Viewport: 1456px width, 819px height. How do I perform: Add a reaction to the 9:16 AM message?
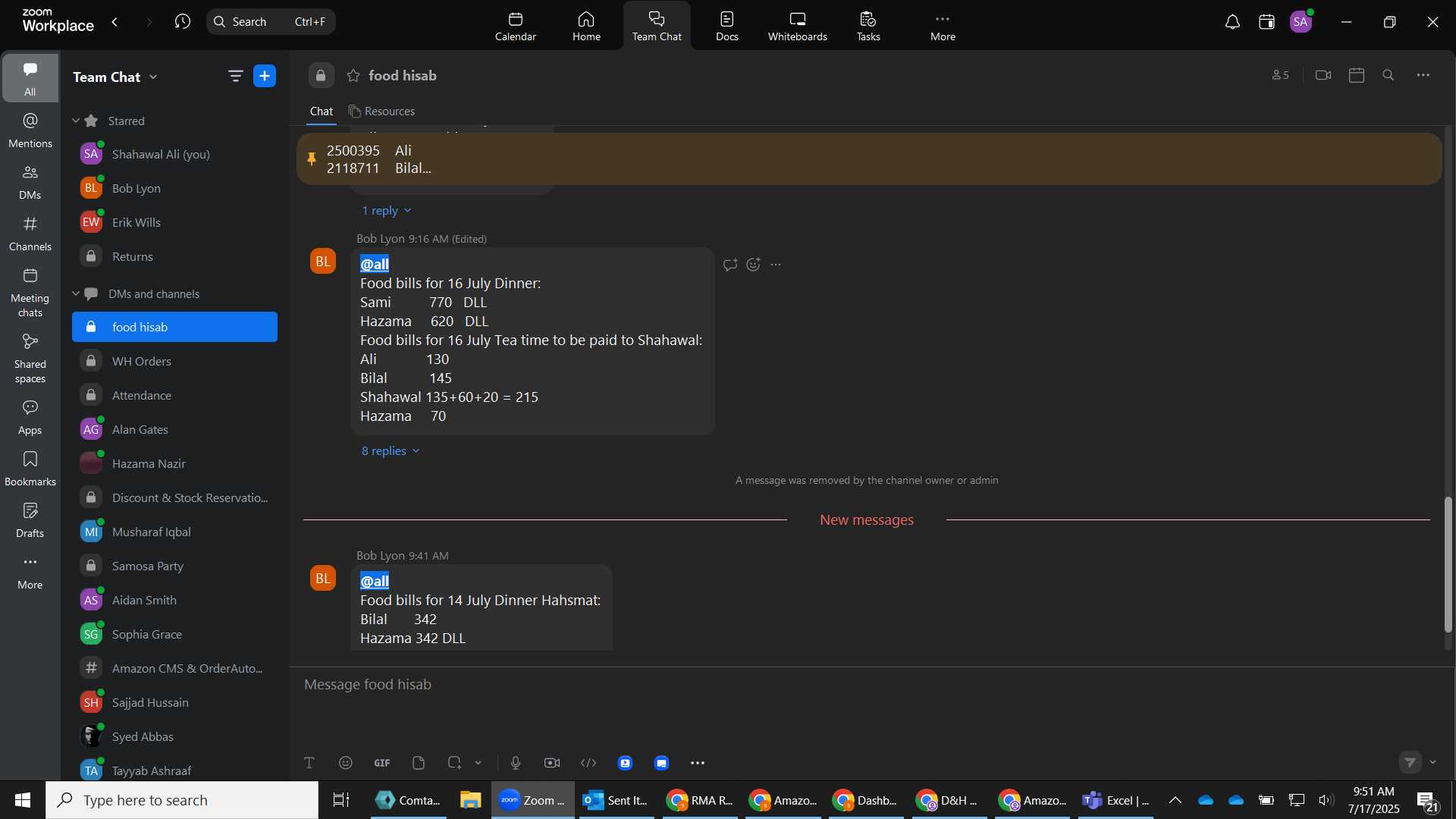click(753, 265)
